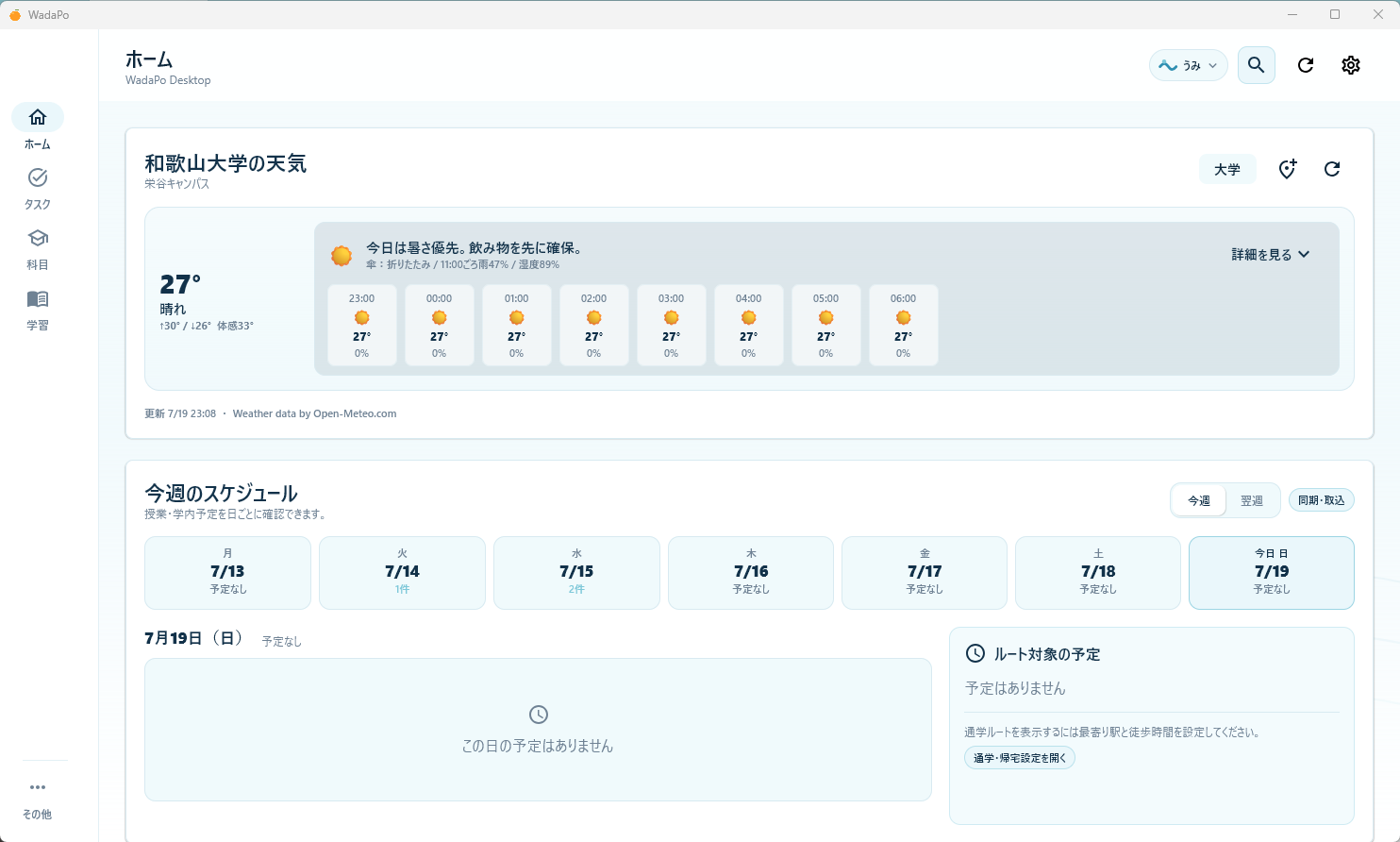Click the 'Weather data by Open-Meteo.com' text

(x=314, y=413)
